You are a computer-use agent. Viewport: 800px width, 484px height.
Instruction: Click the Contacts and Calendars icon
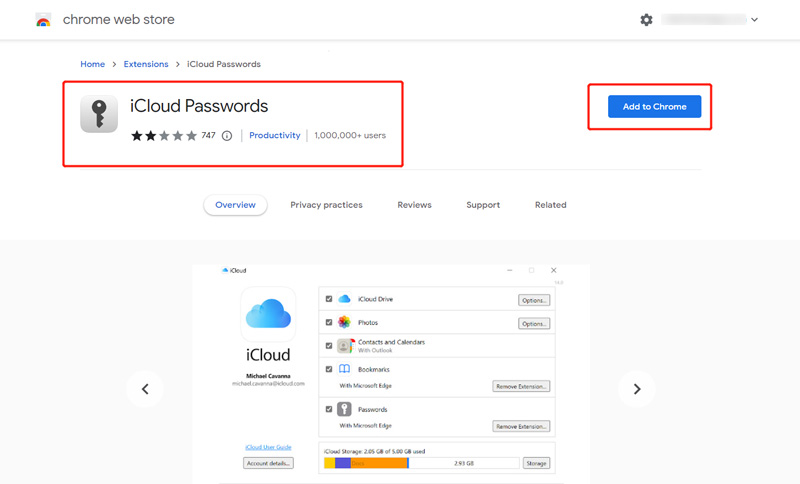click(345, 346)
